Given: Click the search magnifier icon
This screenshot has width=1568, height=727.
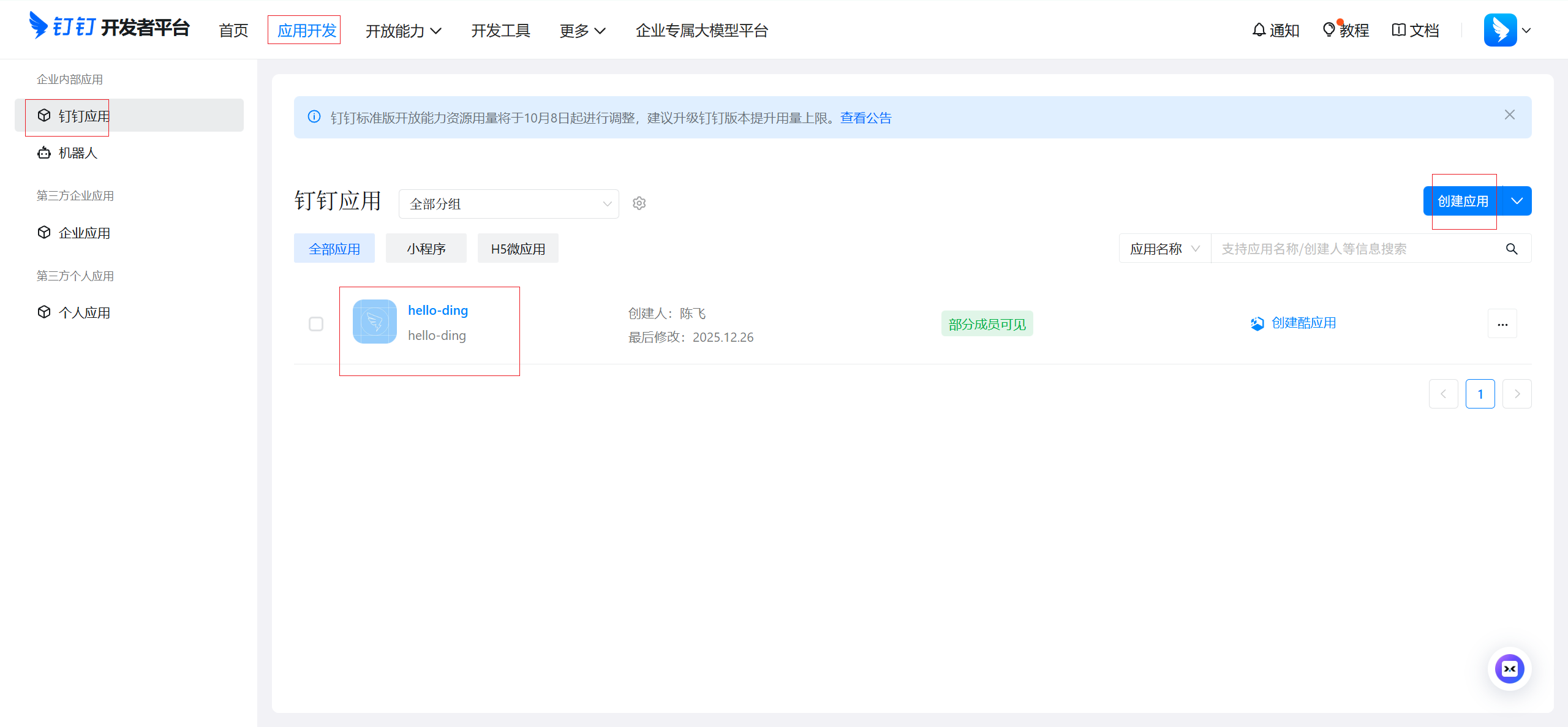Looking at the screenshot, I should (1511, 249).
